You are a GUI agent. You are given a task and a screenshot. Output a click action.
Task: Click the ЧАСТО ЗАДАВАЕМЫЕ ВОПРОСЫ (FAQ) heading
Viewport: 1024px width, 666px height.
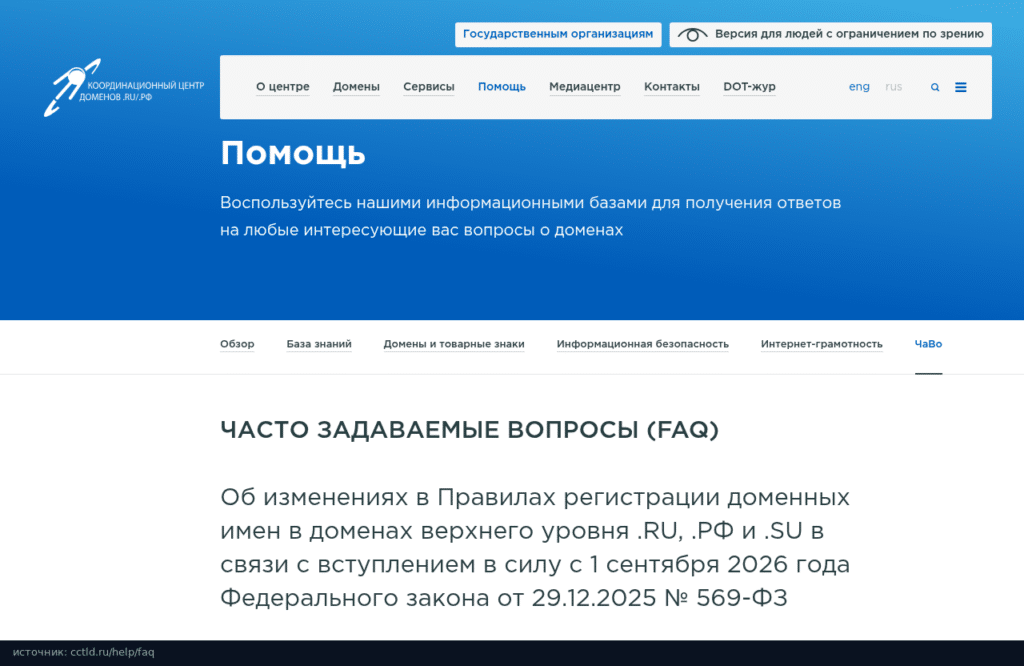click(470, 430)
